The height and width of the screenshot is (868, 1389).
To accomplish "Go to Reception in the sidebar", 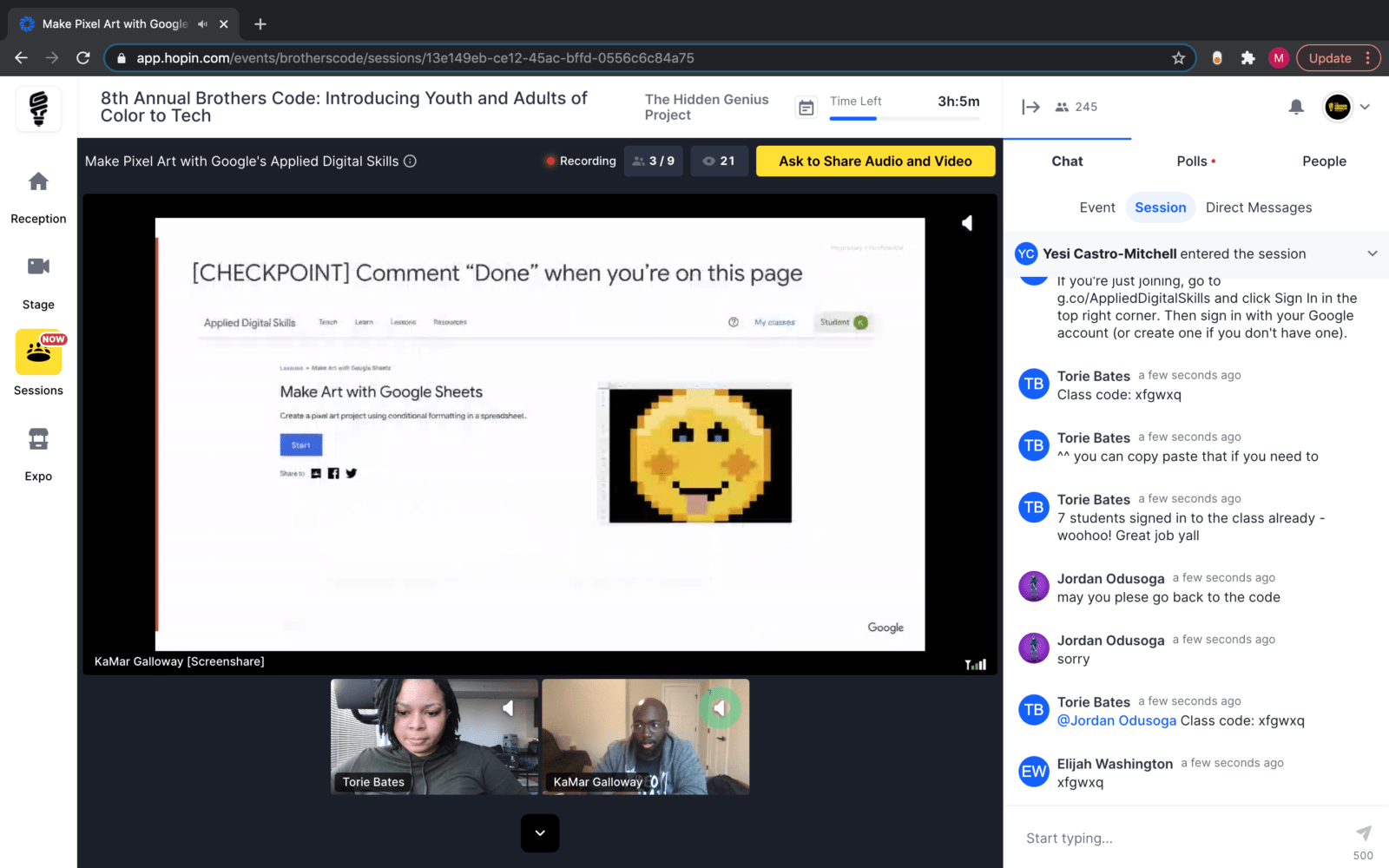I will 38,182.
